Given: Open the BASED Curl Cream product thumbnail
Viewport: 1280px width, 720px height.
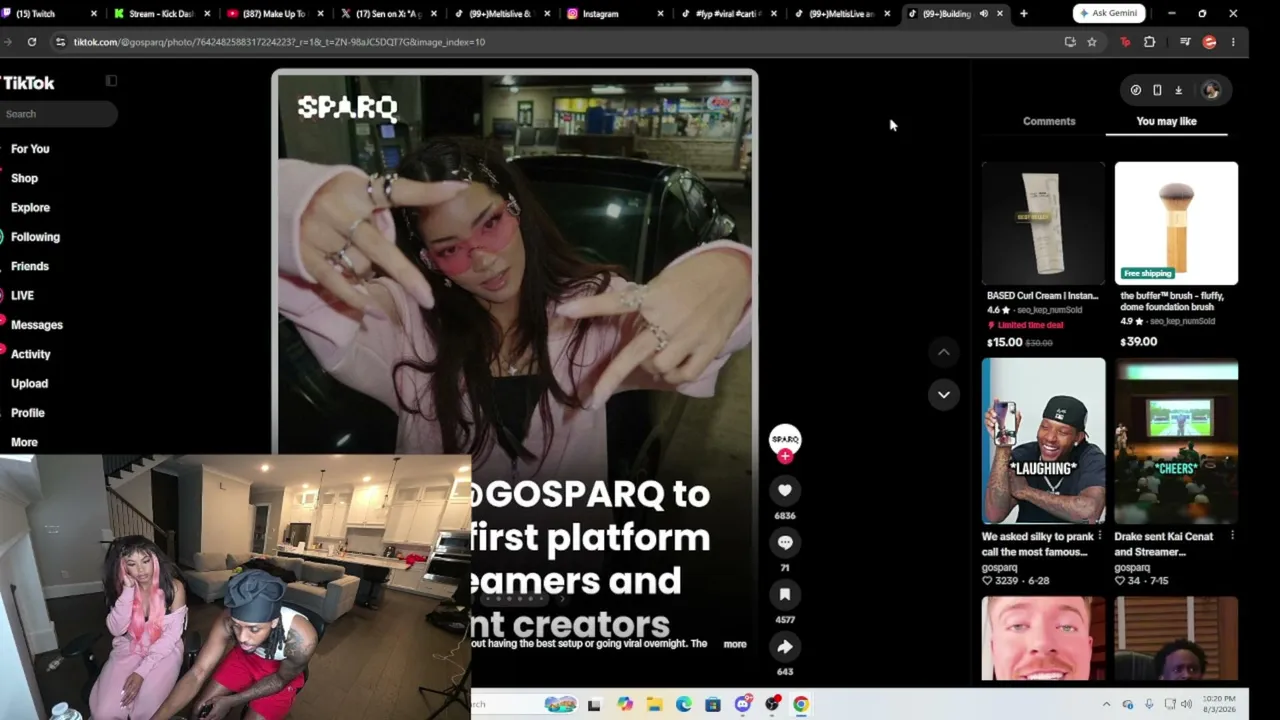Looking at the screenshot, I should pyautogui.click(x=1043, y=223).
